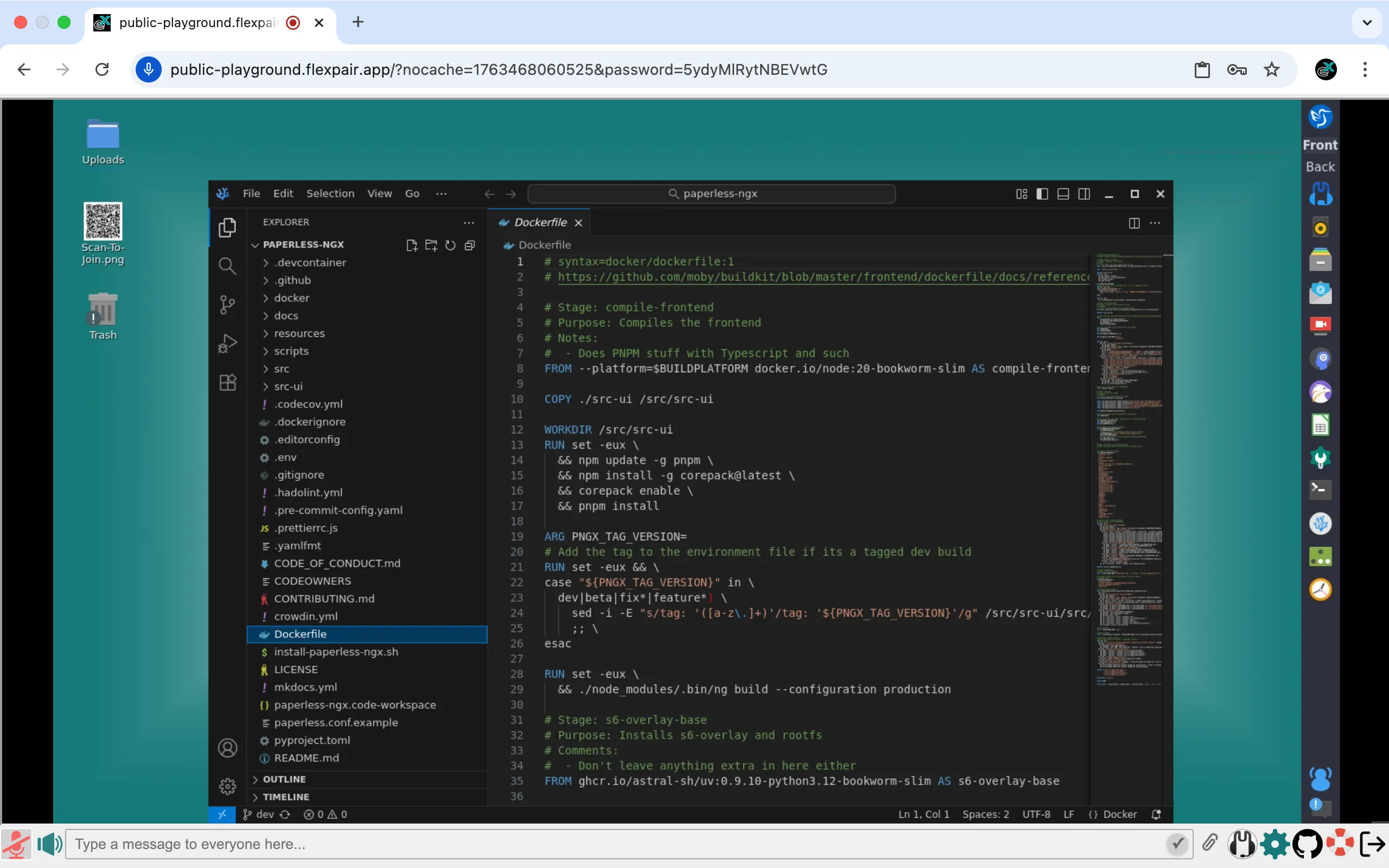
Task: Click the microphone mute icon in chat bar
Action: coord(16,844)
